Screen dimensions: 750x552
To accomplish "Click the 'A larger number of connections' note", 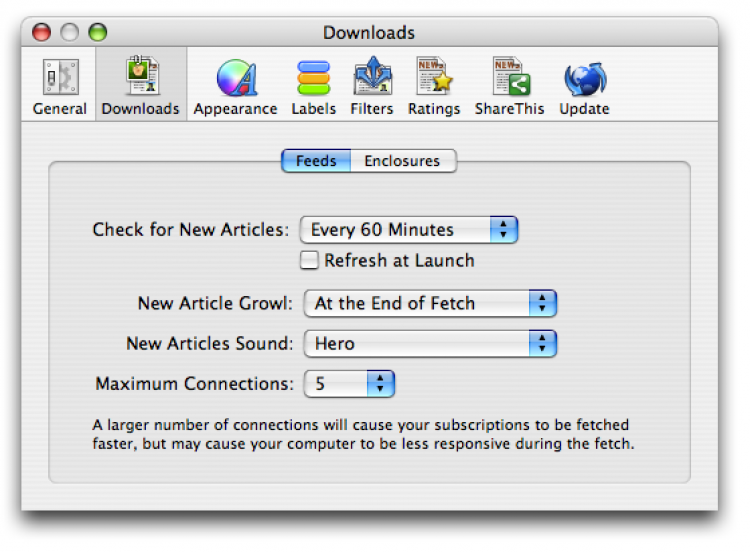I will tap(364, 434).
